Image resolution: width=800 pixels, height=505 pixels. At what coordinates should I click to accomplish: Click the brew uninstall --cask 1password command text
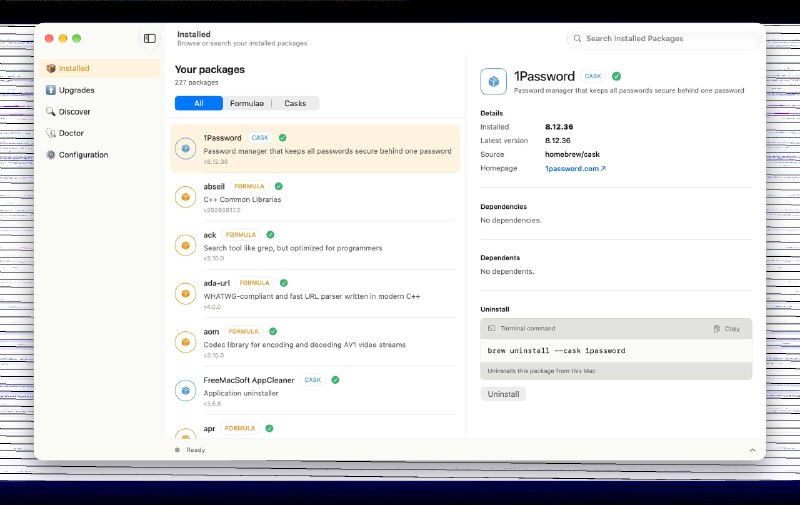point(556,351)
